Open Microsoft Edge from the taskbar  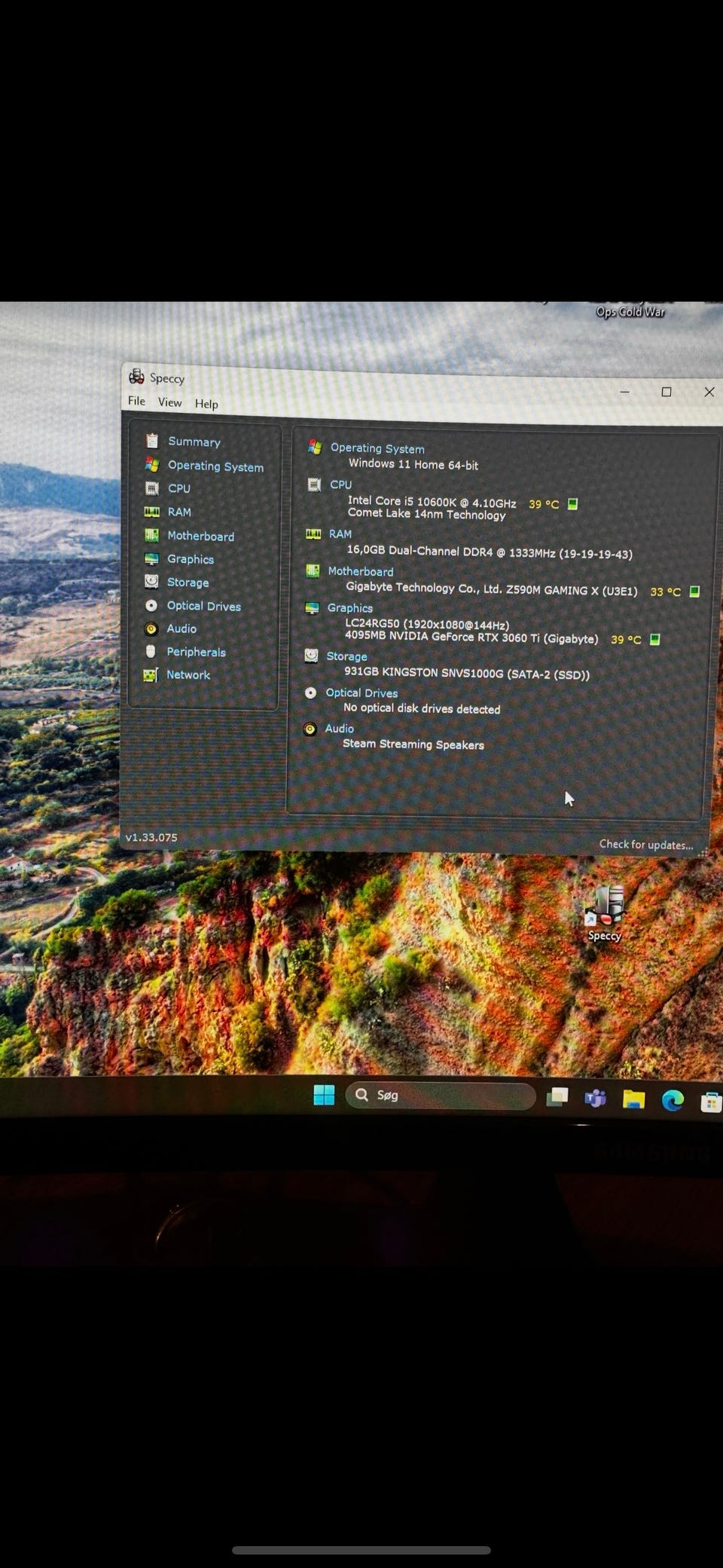pyautogui.click(x=673, y=1101)
